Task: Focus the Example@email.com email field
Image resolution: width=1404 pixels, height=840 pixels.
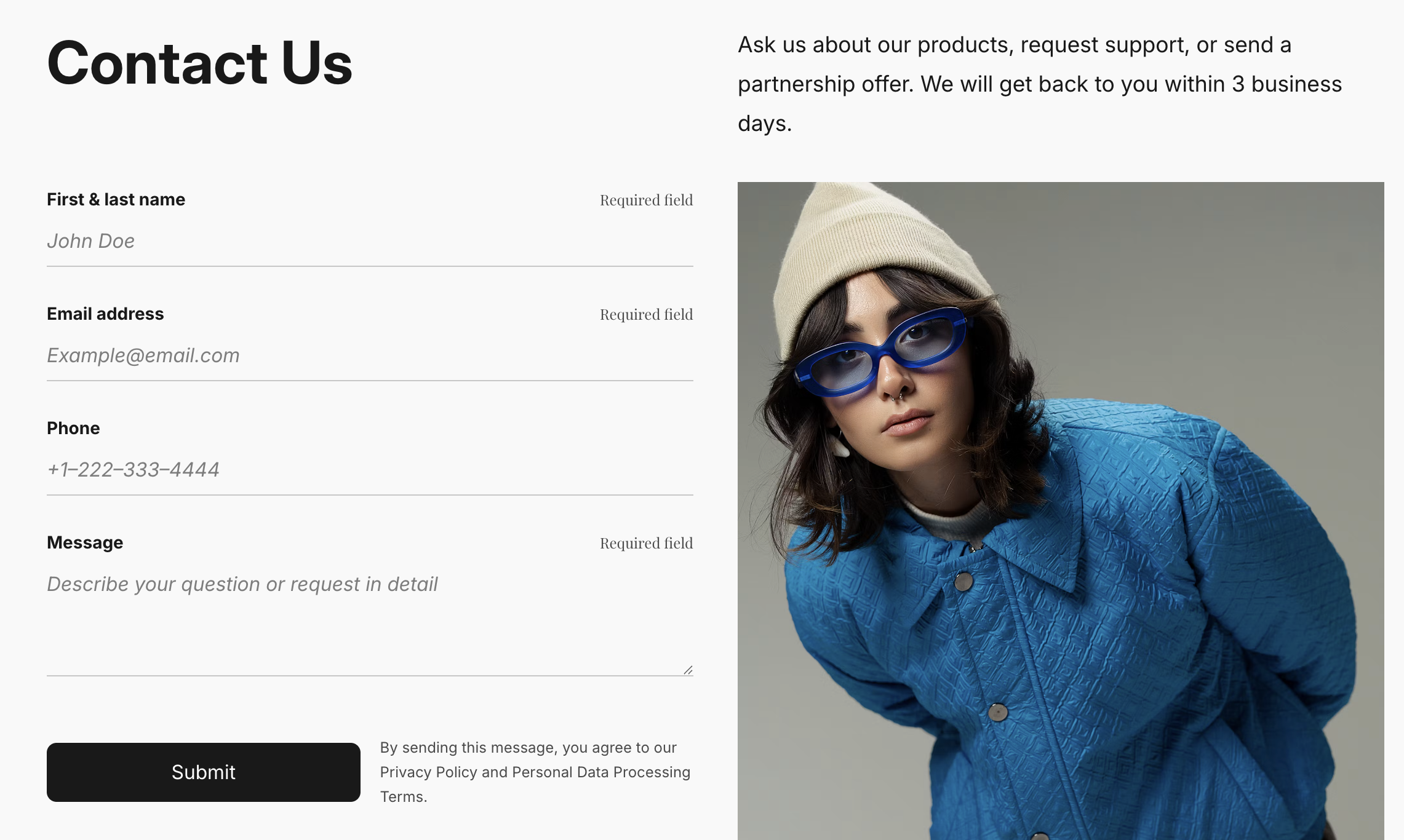Action: click(x=369, y=355)
